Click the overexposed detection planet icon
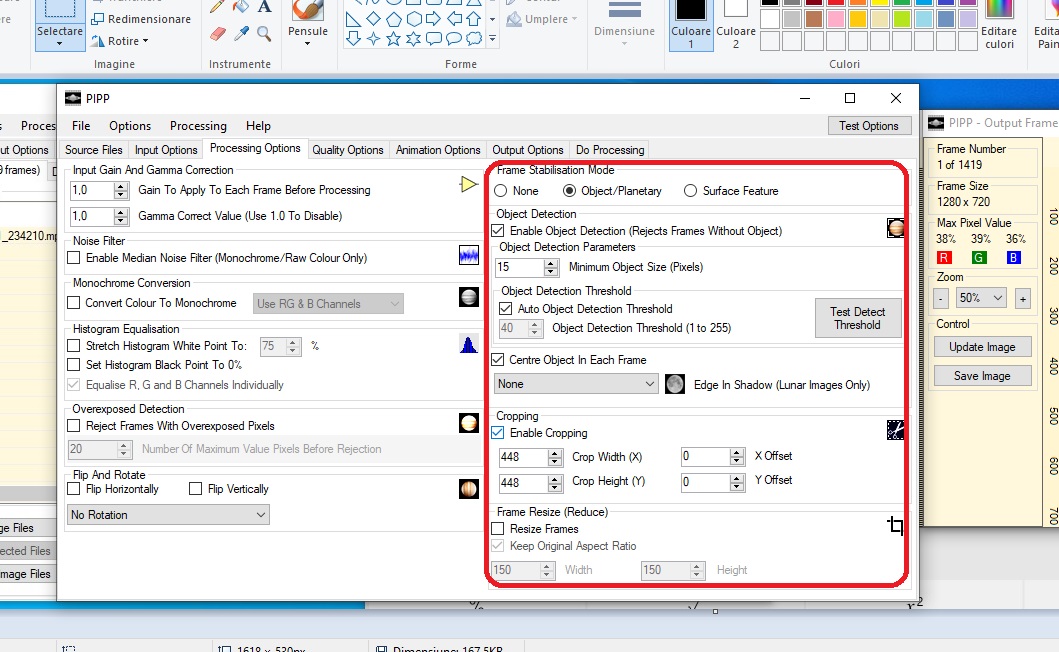 [x=469, y=424]
